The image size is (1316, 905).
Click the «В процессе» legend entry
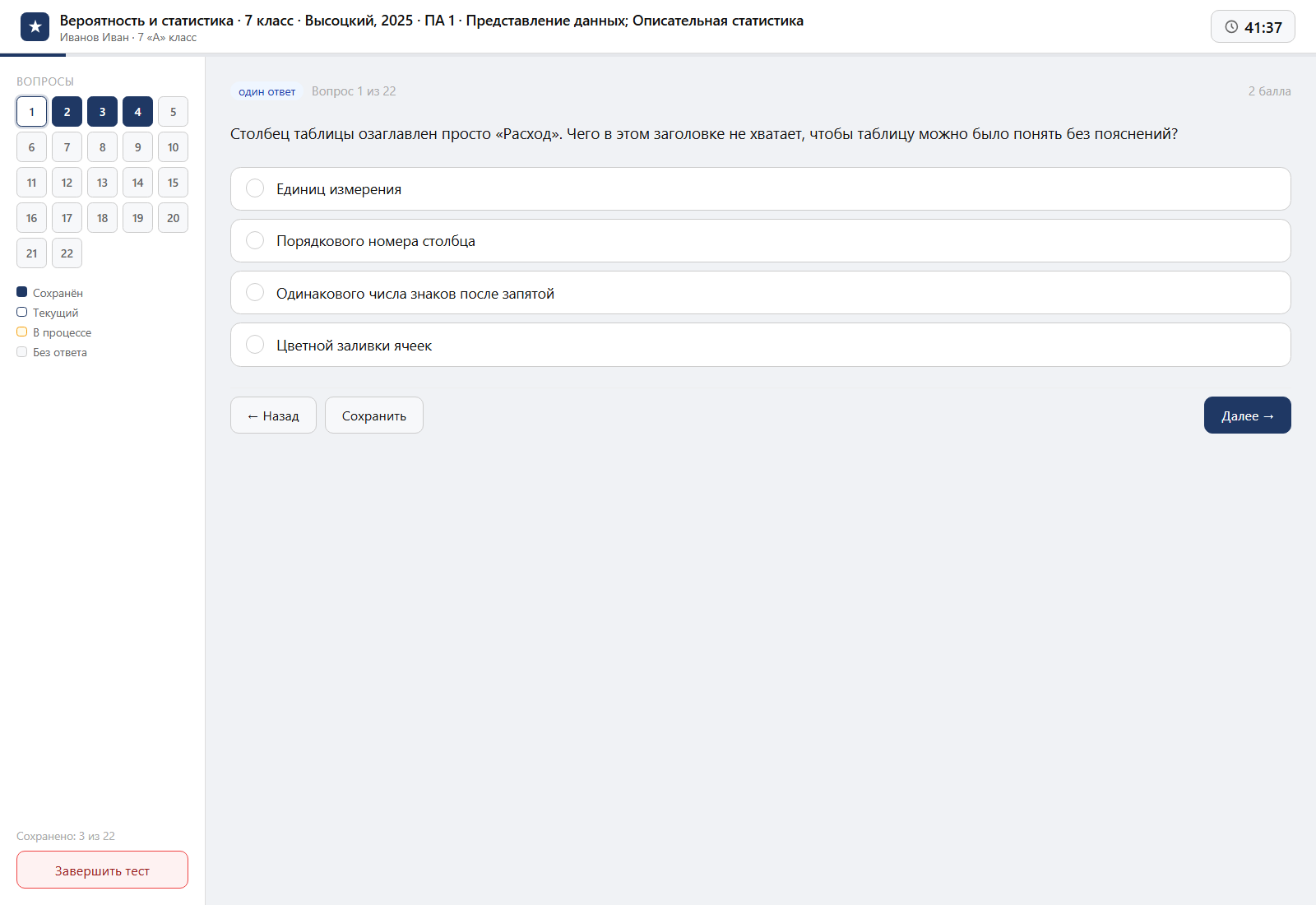[54, 332]
